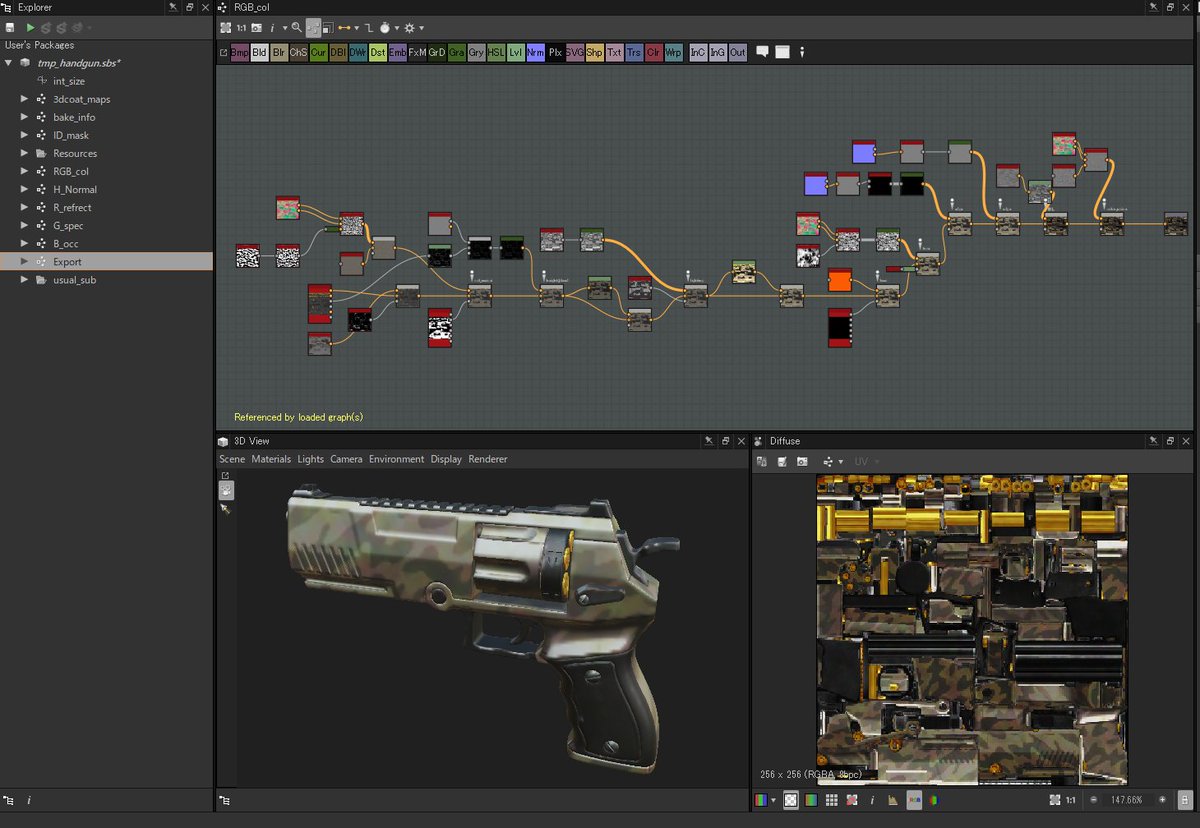Open the graph settings gear dropdown
Image resolution: width=1200 pixels, height=828 pixels.
422,27
